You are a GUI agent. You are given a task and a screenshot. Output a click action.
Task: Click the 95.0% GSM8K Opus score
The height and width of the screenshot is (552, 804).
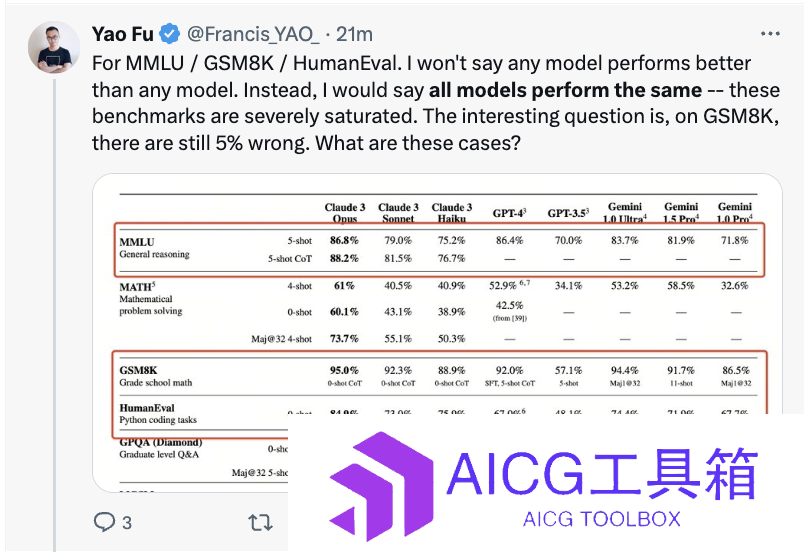[x=344, y=370]
